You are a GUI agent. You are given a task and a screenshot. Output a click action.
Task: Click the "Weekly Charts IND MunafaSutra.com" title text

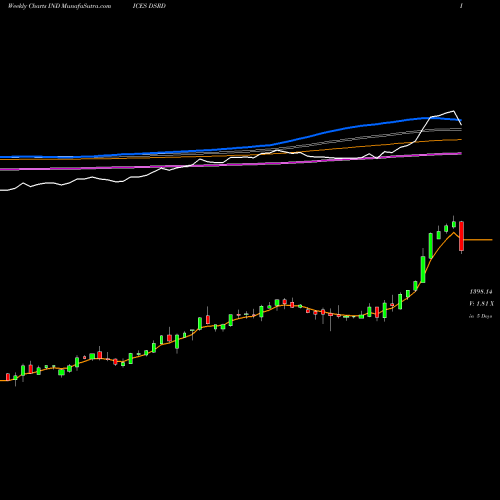[59, 6]
